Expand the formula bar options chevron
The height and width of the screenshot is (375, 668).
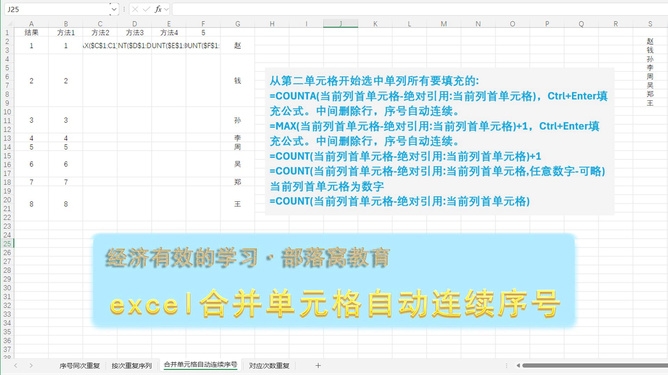(x=166, y=9)
